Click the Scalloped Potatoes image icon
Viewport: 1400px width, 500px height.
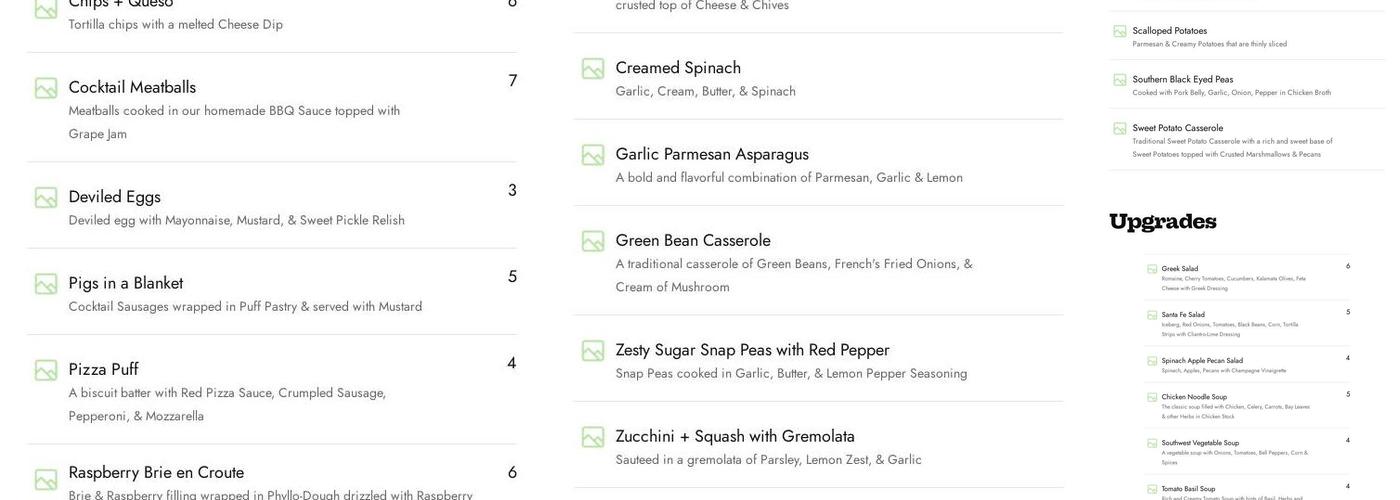click(x=1120, y=31)
